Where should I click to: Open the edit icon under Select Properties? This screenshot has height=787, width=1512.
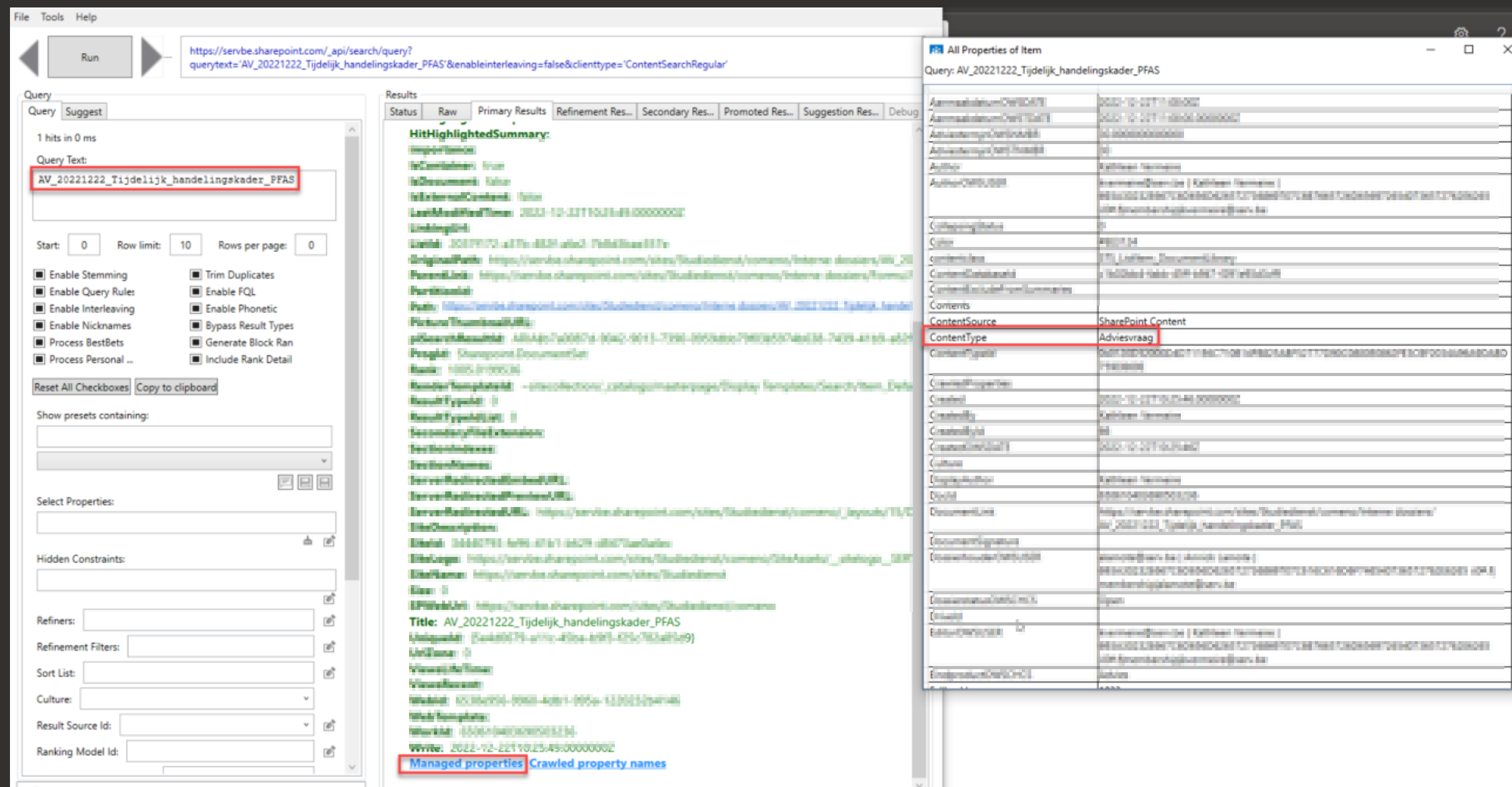[x=329, y=541]
